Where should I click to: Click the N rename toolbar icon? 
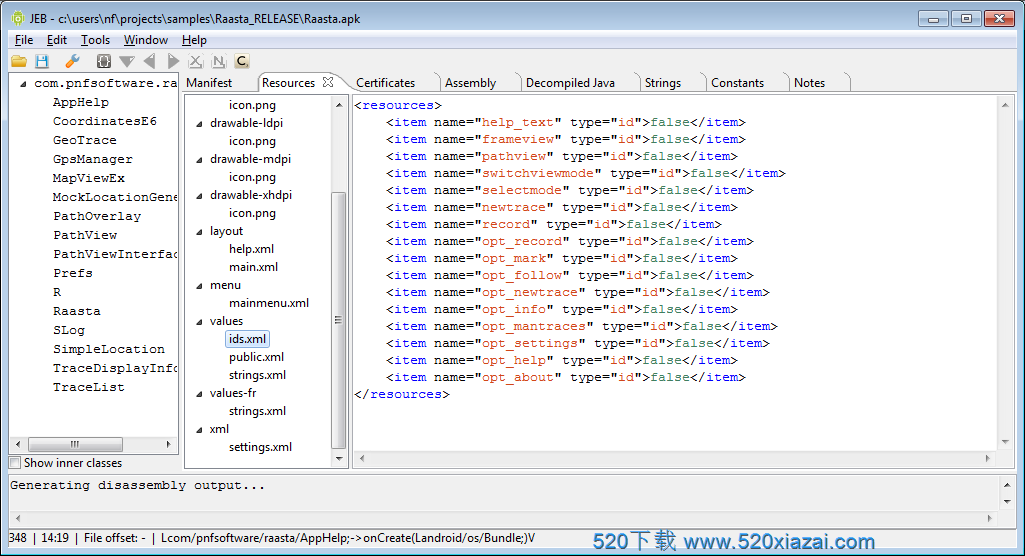point(219,61)
